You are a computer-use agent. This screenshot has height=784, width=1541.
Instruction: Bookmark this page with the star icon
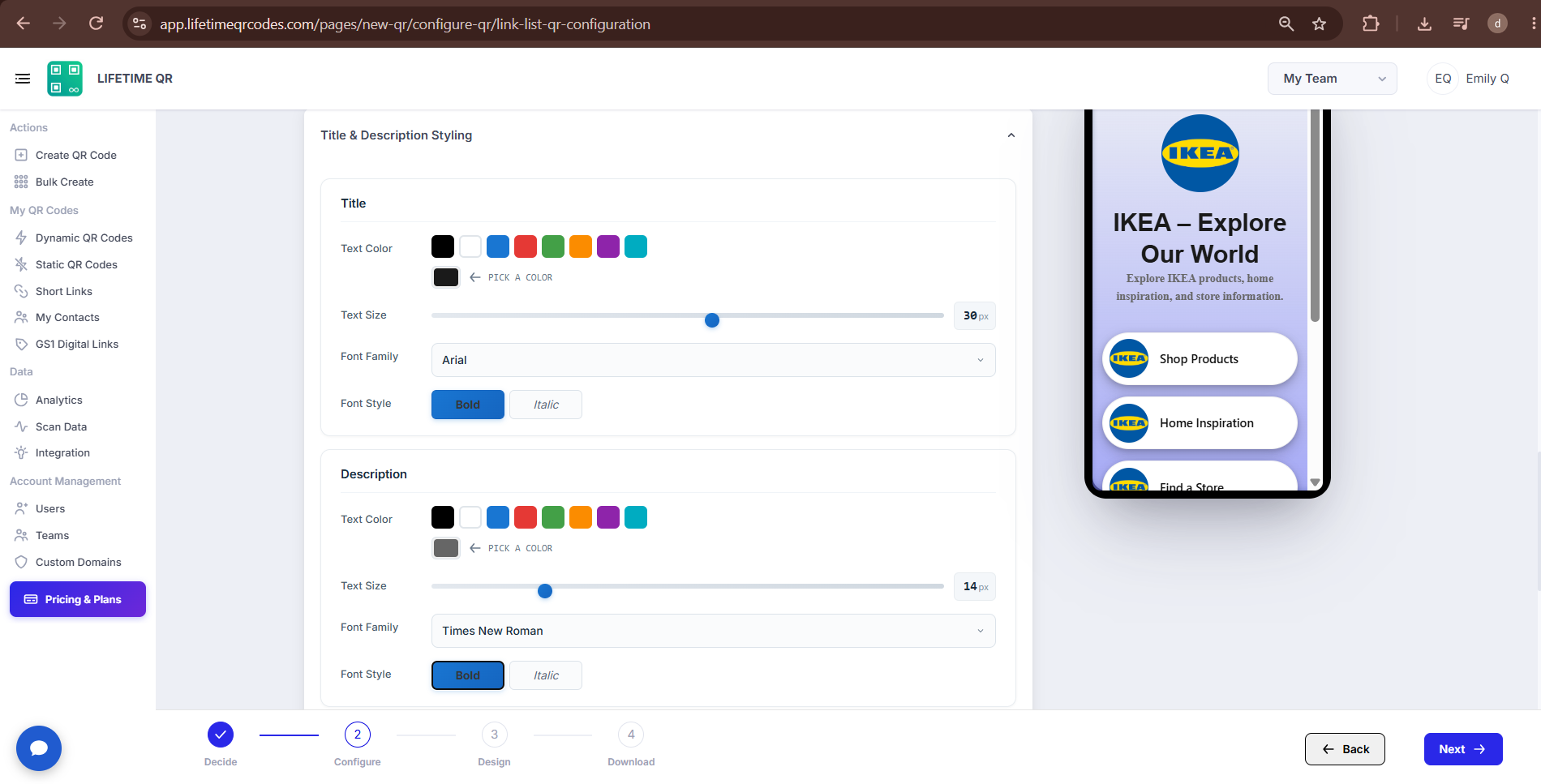(x=1320, y=24)
